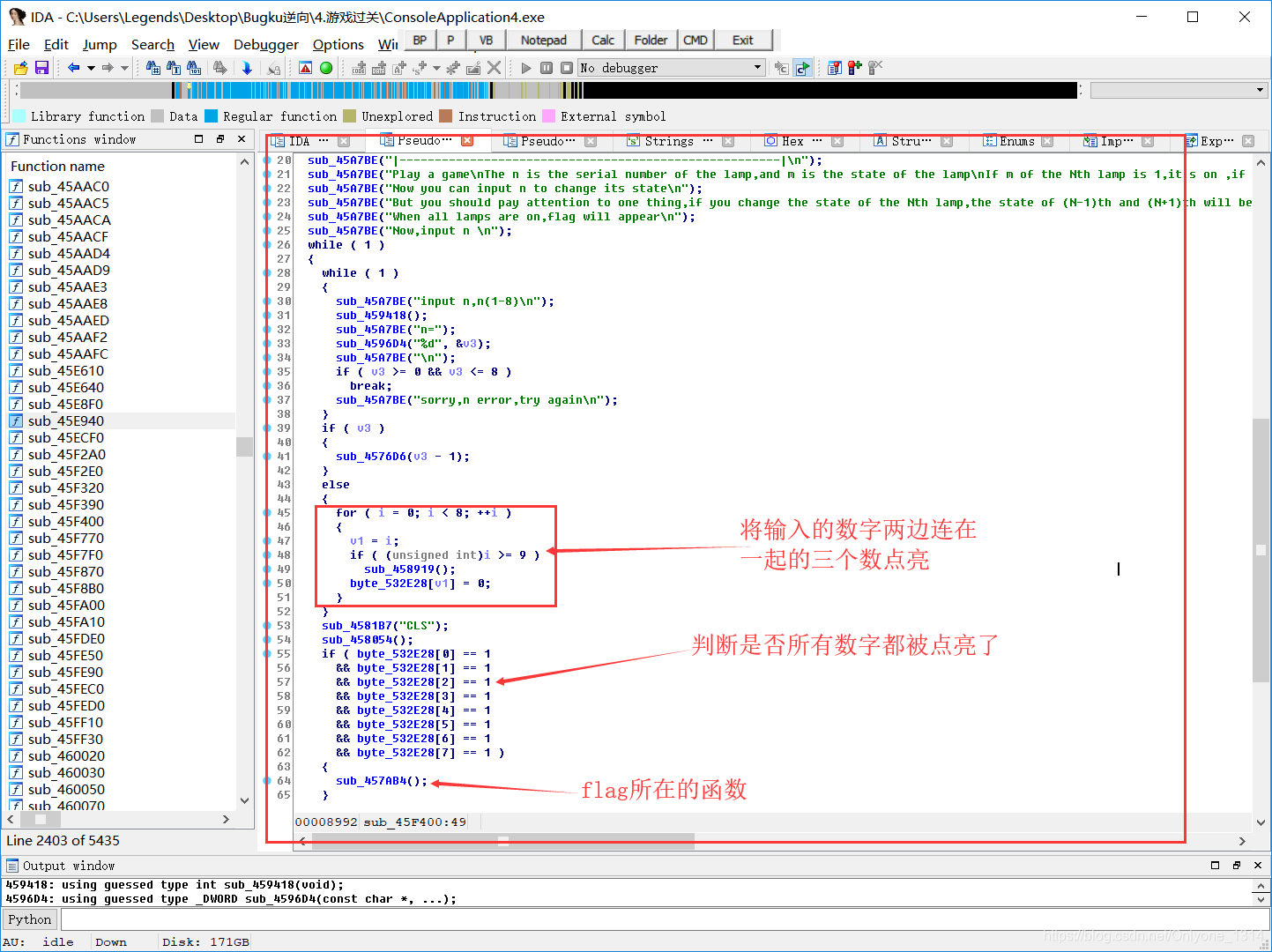The height and width of the screenshot is (952, 1272).
Task: Open the Jump menu
Action: (100, 44)
